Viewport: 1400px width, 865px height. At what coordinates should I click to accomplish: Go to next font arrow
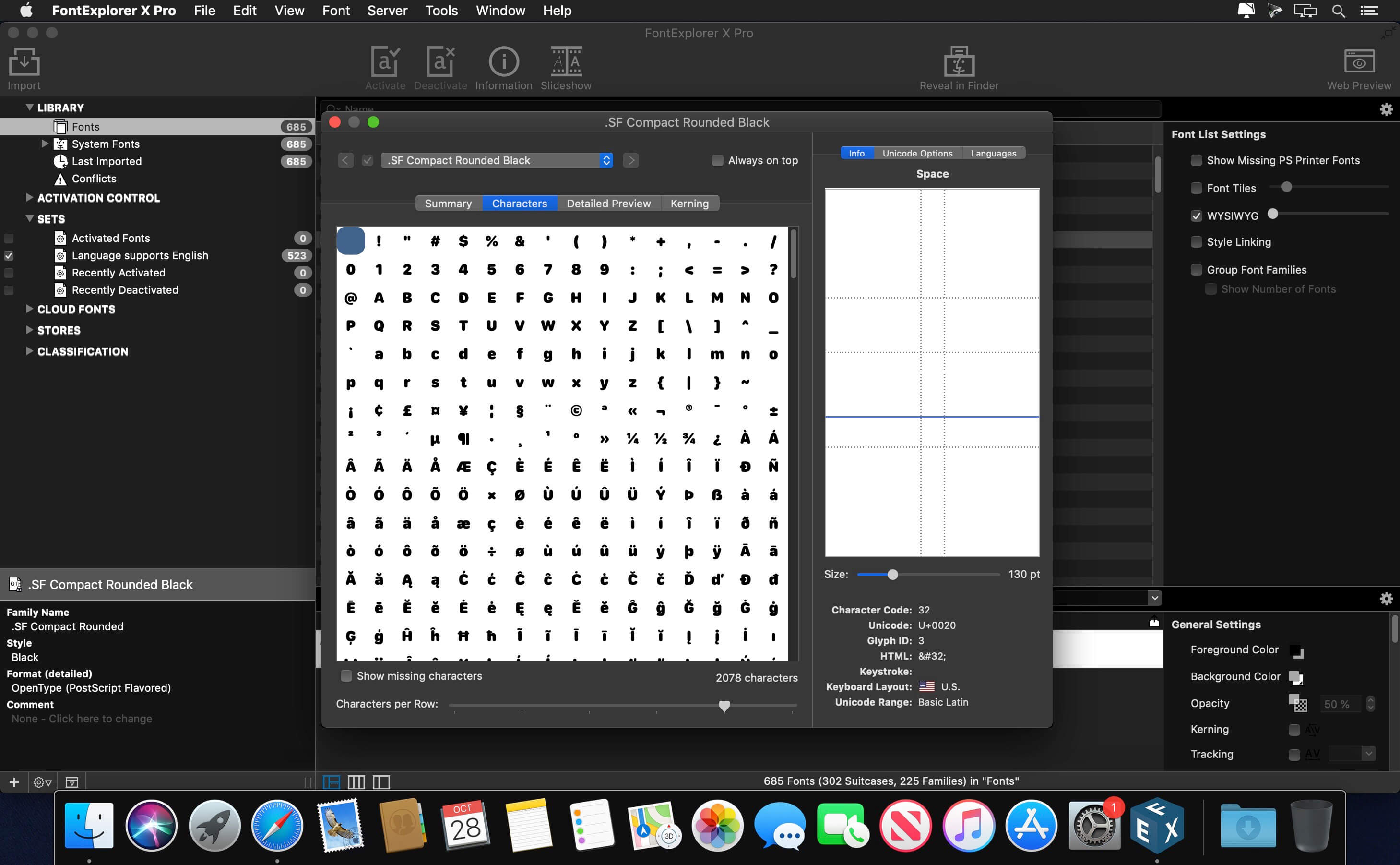tap(630, 161)
